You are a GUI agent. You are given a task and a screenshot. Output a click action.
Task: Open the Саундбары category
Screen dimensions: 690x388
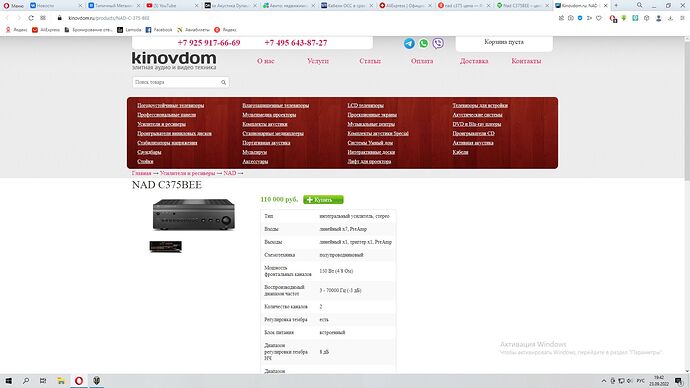coord(149,152)
